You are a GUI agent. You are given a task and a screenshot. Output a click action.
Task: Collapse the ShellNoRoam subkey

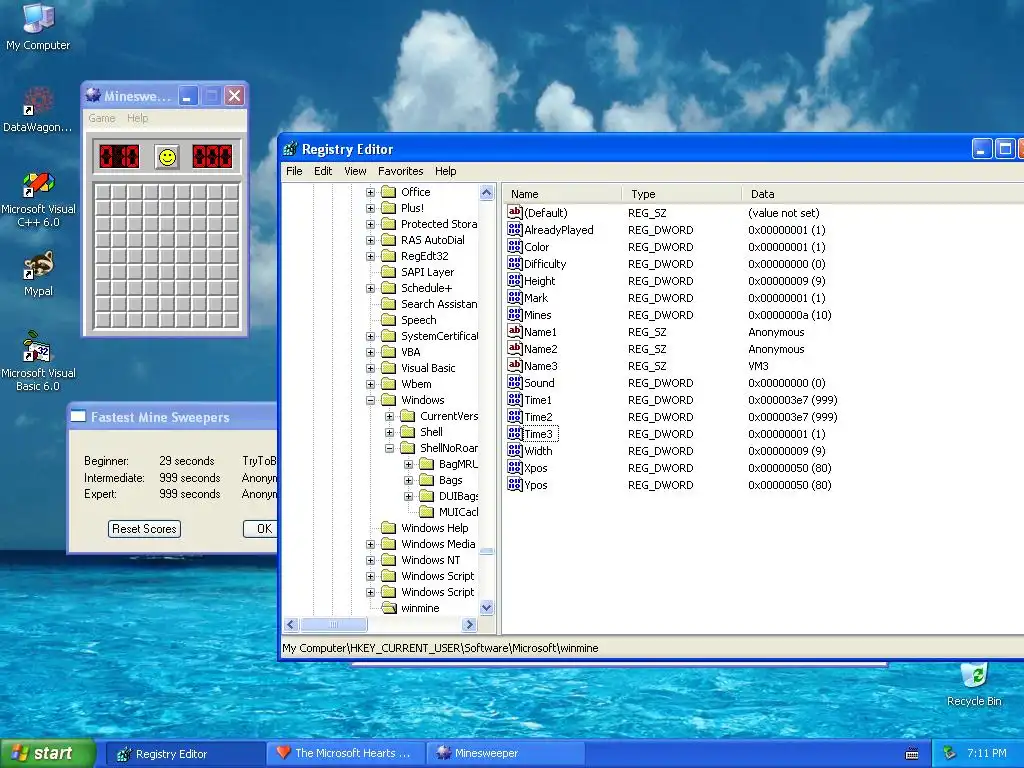tap(389, 448)
